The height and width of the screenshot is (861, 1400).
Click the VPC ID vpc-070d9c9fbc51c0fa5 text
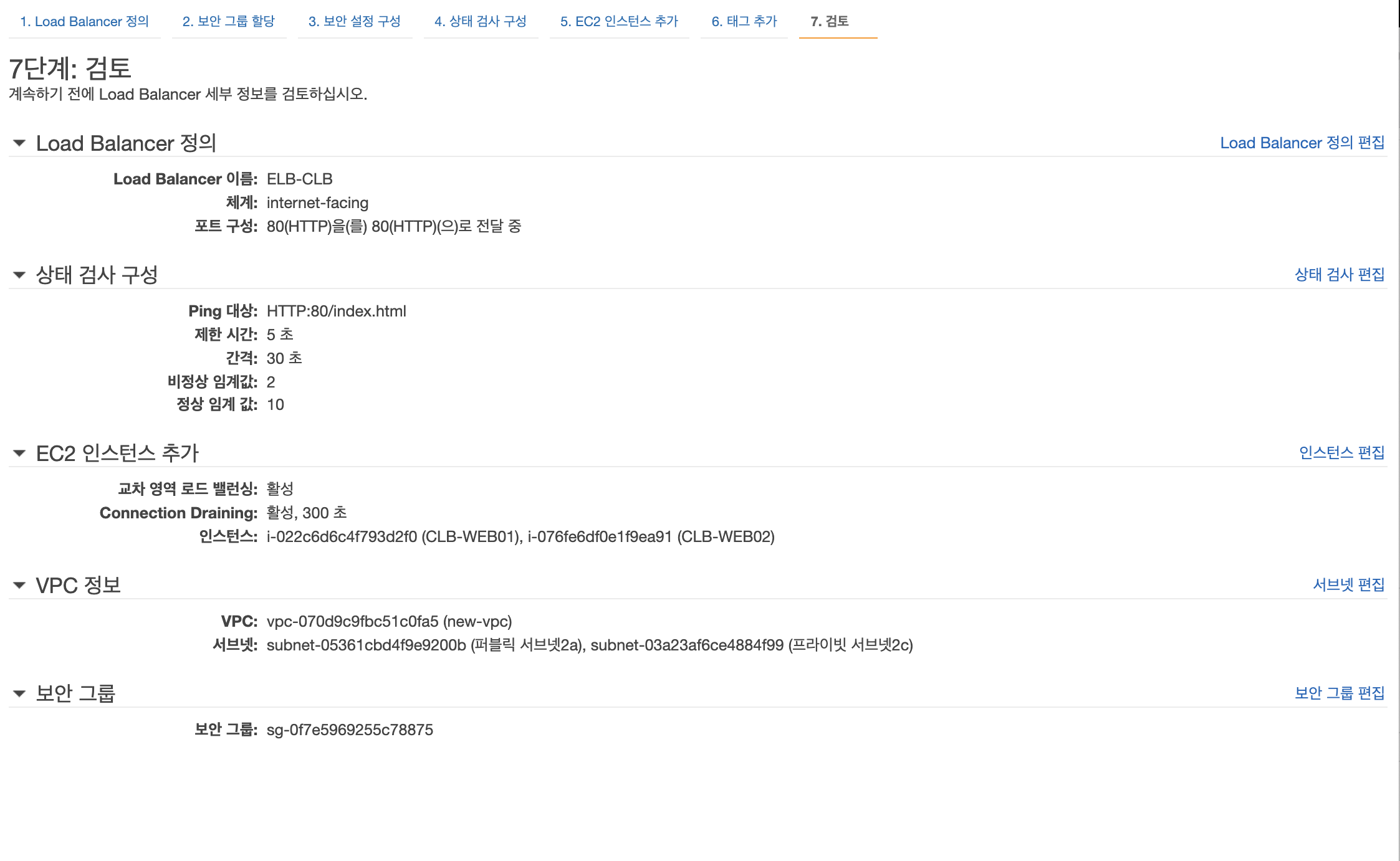(352, 621)
